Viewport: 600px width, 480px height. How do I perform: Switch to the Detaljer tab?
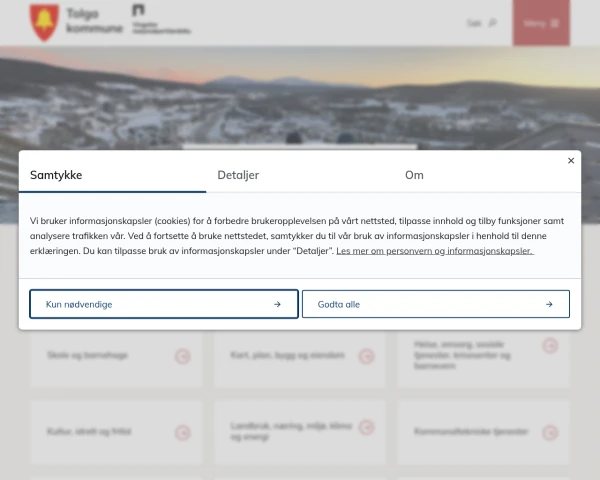(238, 175)
